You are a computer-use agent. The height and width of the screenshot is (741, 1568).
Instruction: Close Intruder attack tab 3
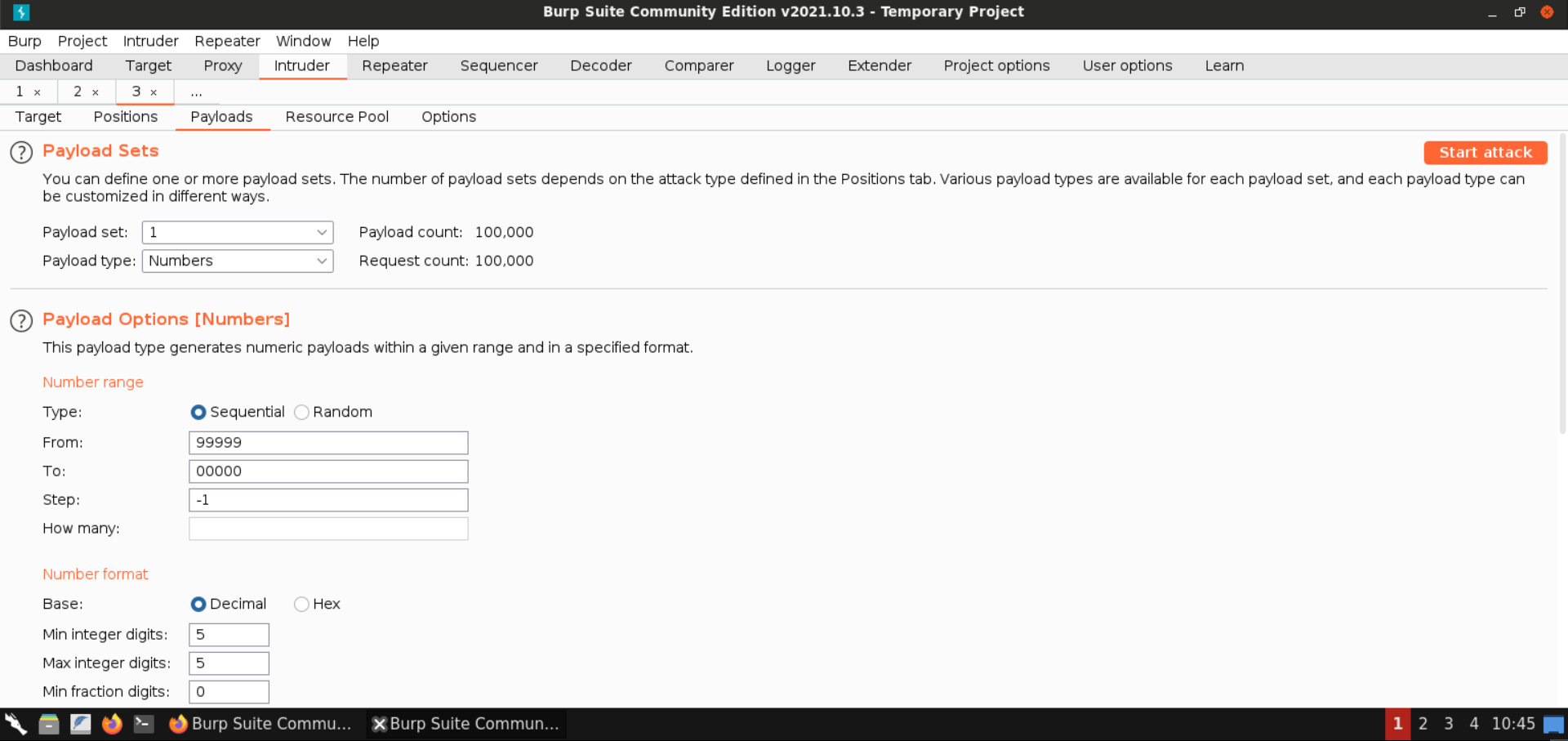coord(154,92)
